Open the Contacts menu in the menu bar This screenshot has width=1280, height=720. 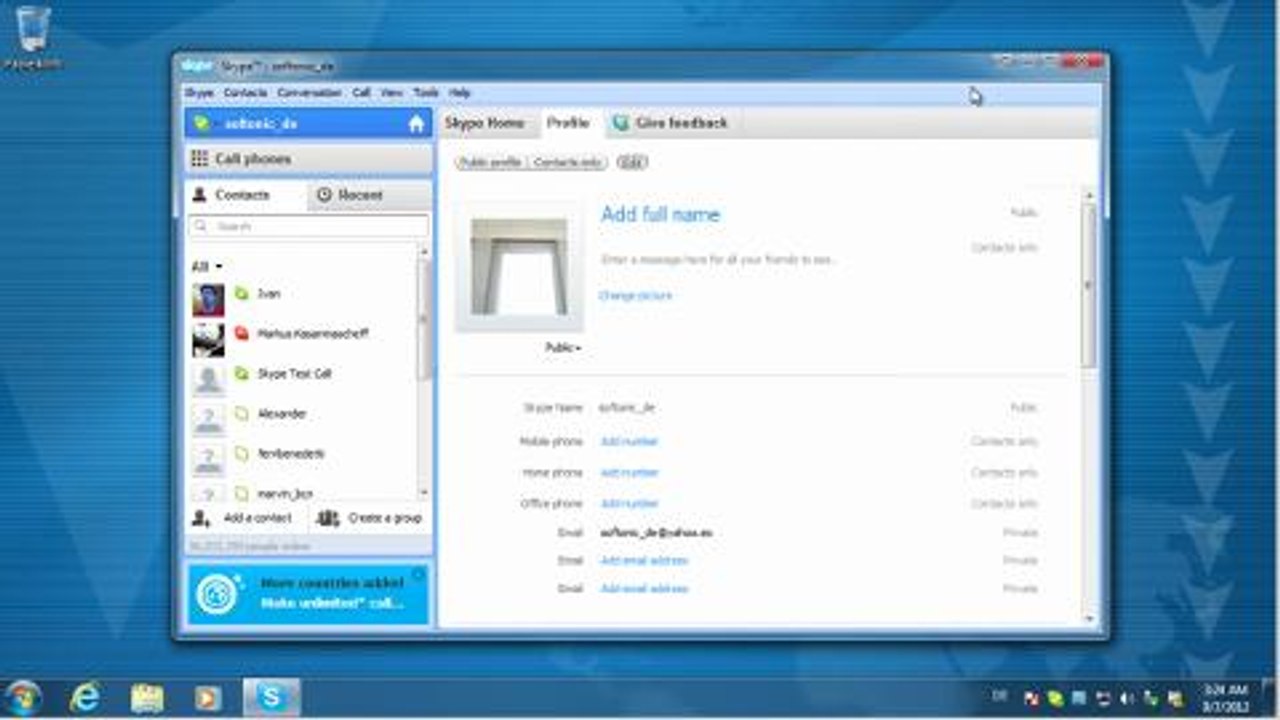[245, 93]
